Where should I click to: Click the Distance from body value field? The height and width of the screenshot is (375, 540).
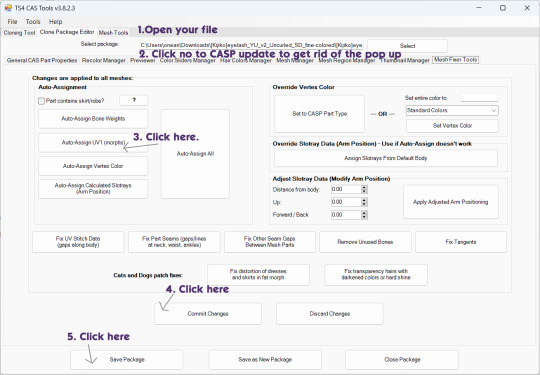tap(346, 189)
